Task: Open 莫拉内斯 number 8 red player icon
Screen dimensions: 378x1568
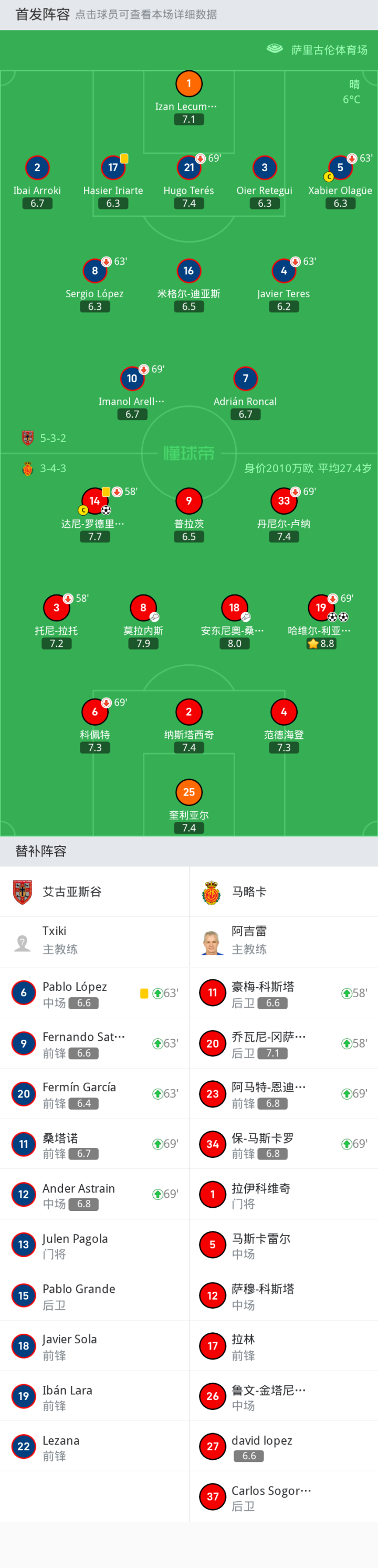Action: pos(143,608)
